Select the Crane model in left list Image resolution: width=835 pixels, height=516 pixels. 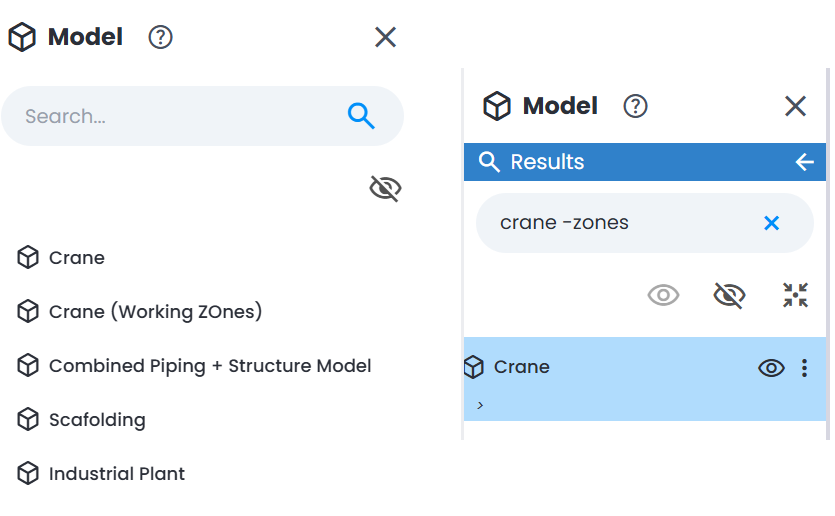click(77, 258)
